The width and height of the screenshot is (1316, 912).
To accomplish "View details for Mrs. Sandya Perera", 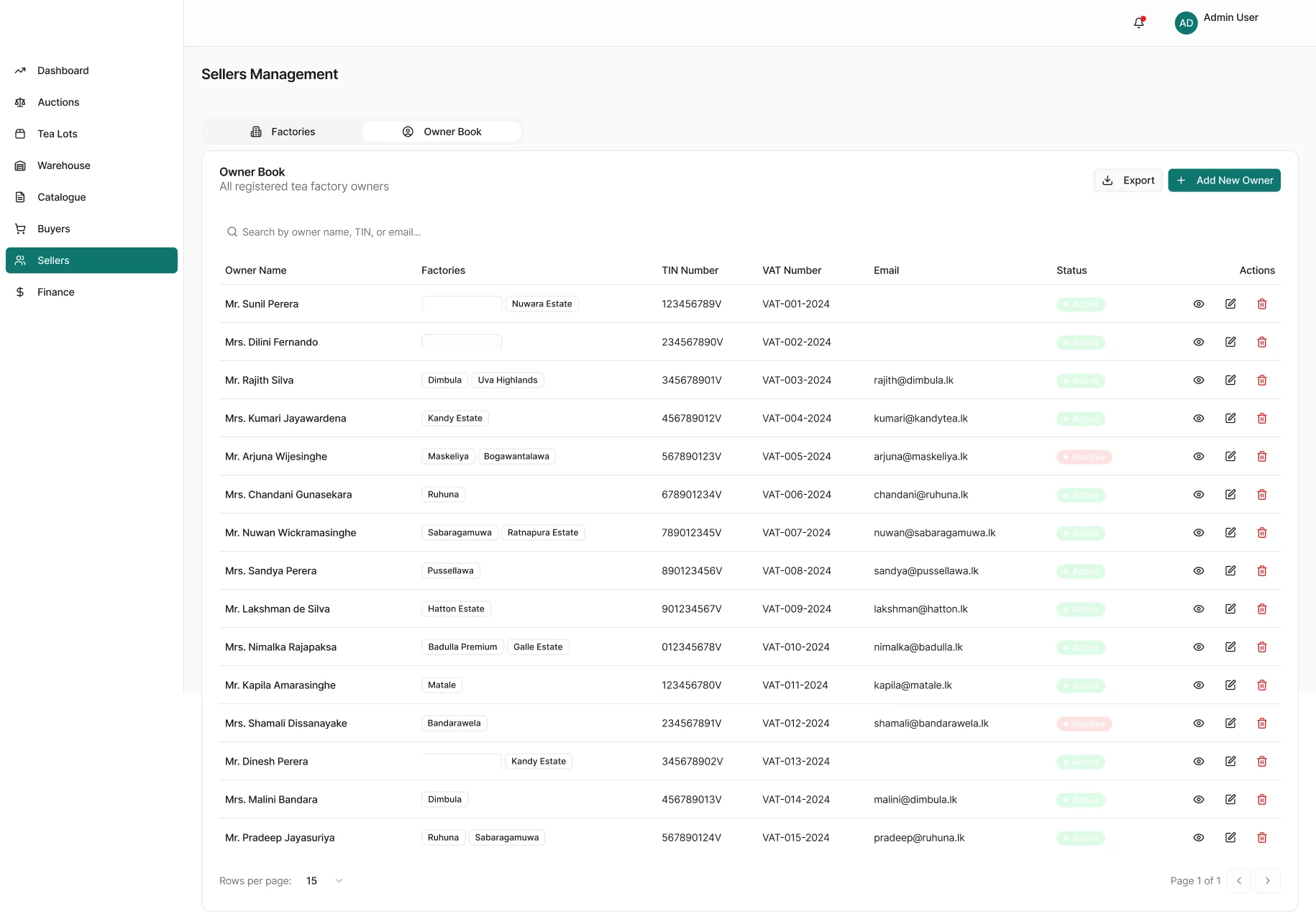I will 1199,571.
